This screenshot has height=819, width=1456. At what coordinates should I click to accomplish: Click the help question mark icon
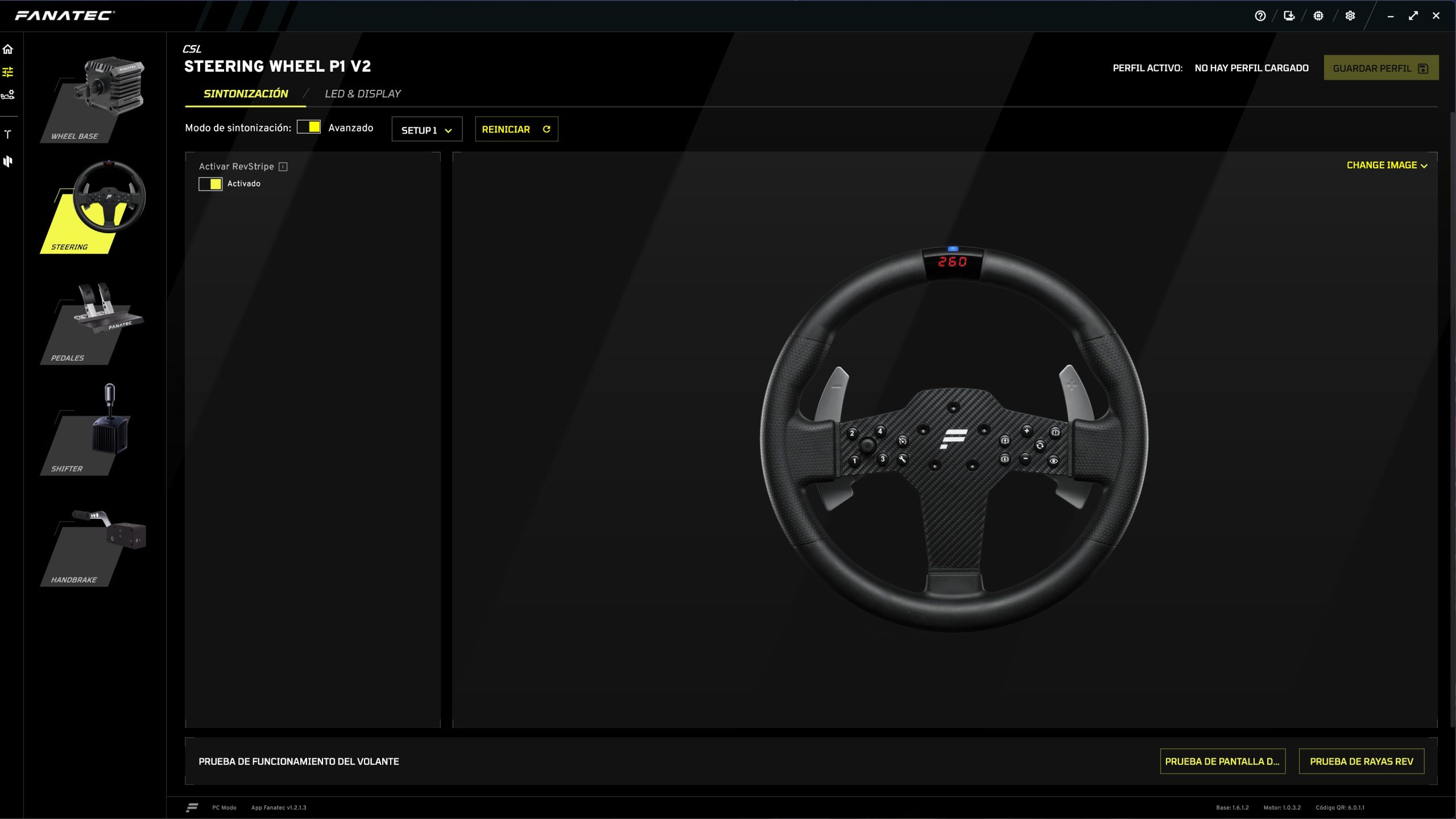[1260, 16]
